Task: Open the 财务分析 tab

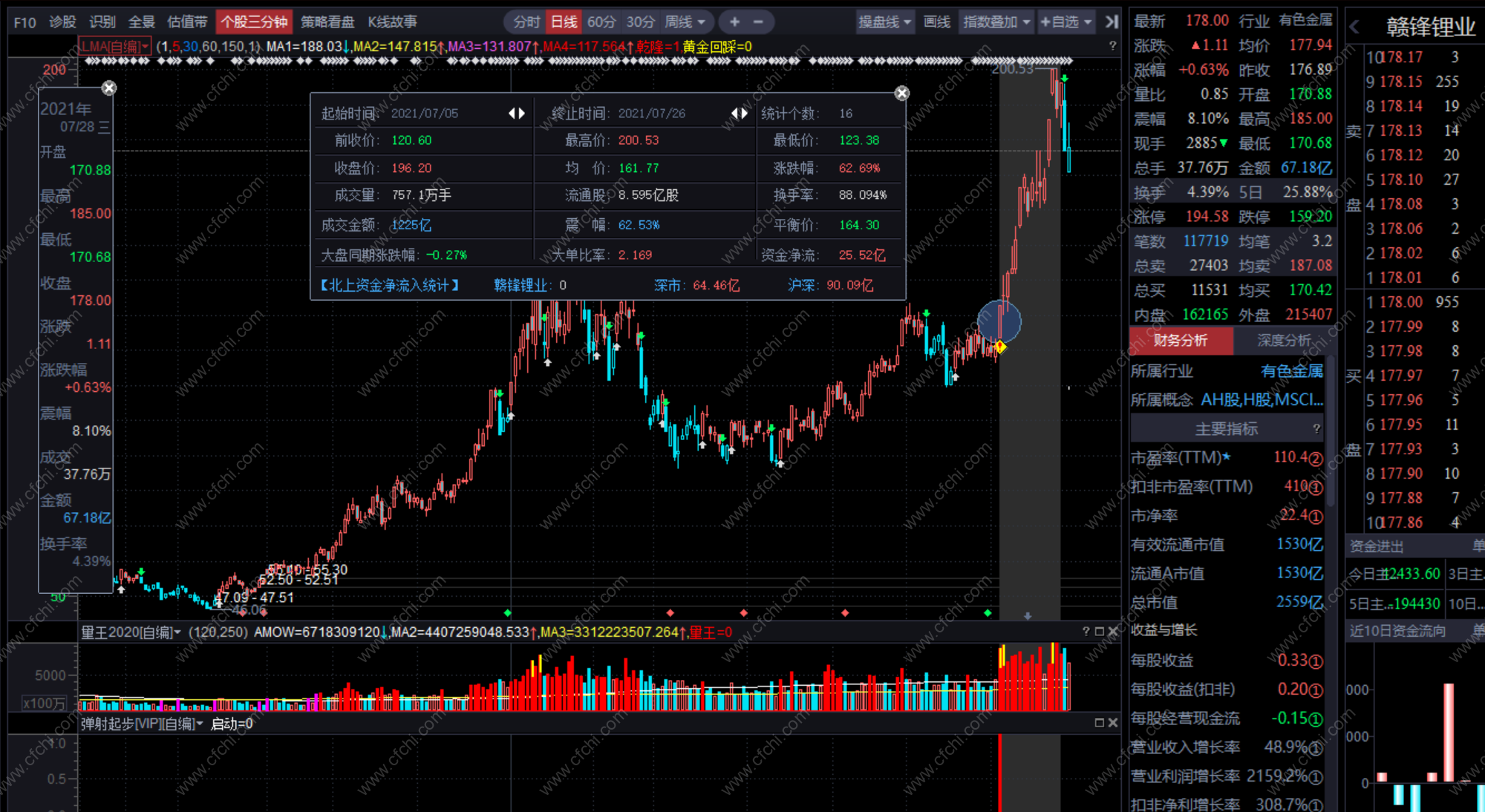Action: point(1181,340)
